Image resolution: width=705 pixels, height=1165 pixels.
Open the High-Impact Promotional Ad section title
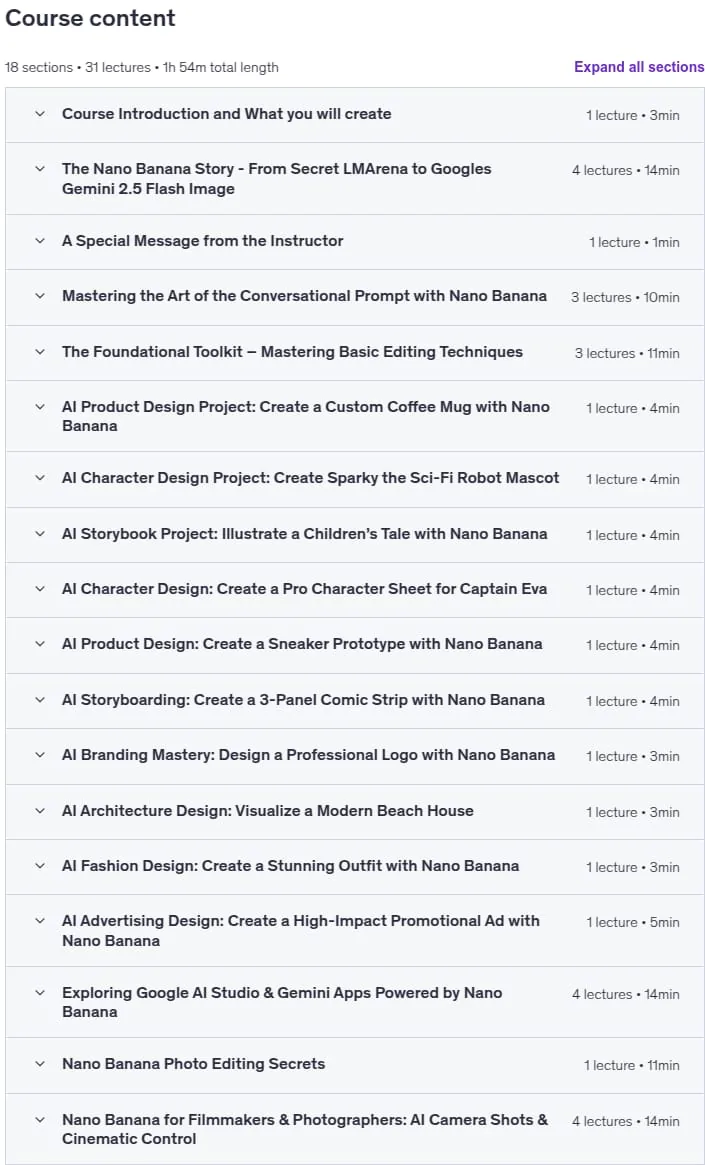click(301, 930)
